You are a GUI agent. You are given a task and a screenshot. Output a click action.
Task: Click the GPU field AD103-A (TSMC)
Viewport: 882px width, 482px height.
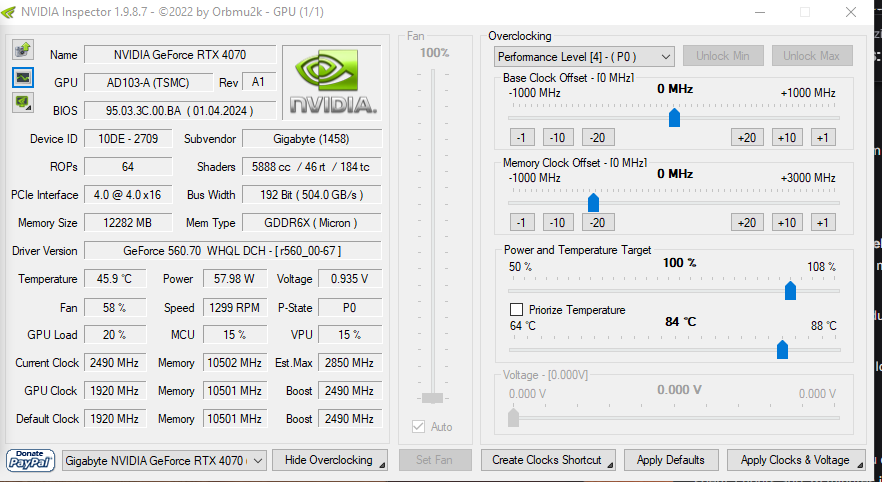click(148, 83)
